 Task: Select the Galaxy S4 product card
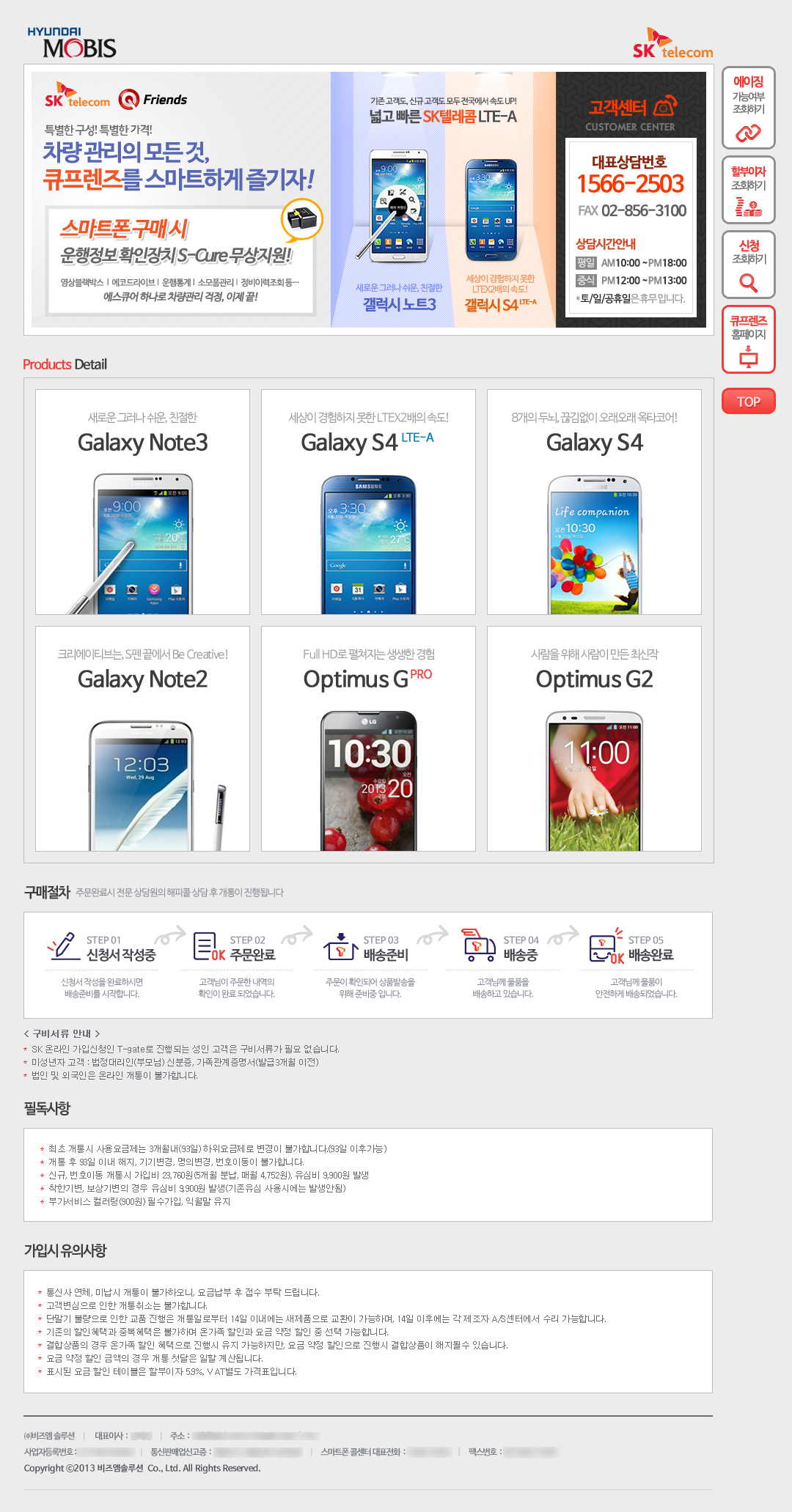point(594,502)
